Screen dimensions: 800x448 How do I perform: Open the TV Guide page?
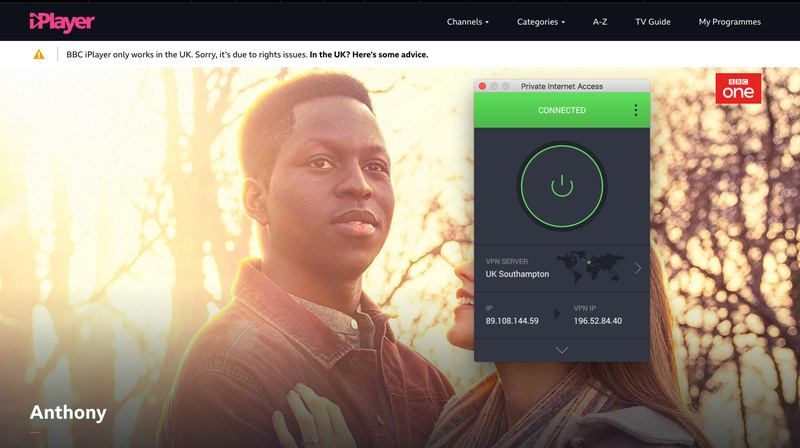(653, 22)
